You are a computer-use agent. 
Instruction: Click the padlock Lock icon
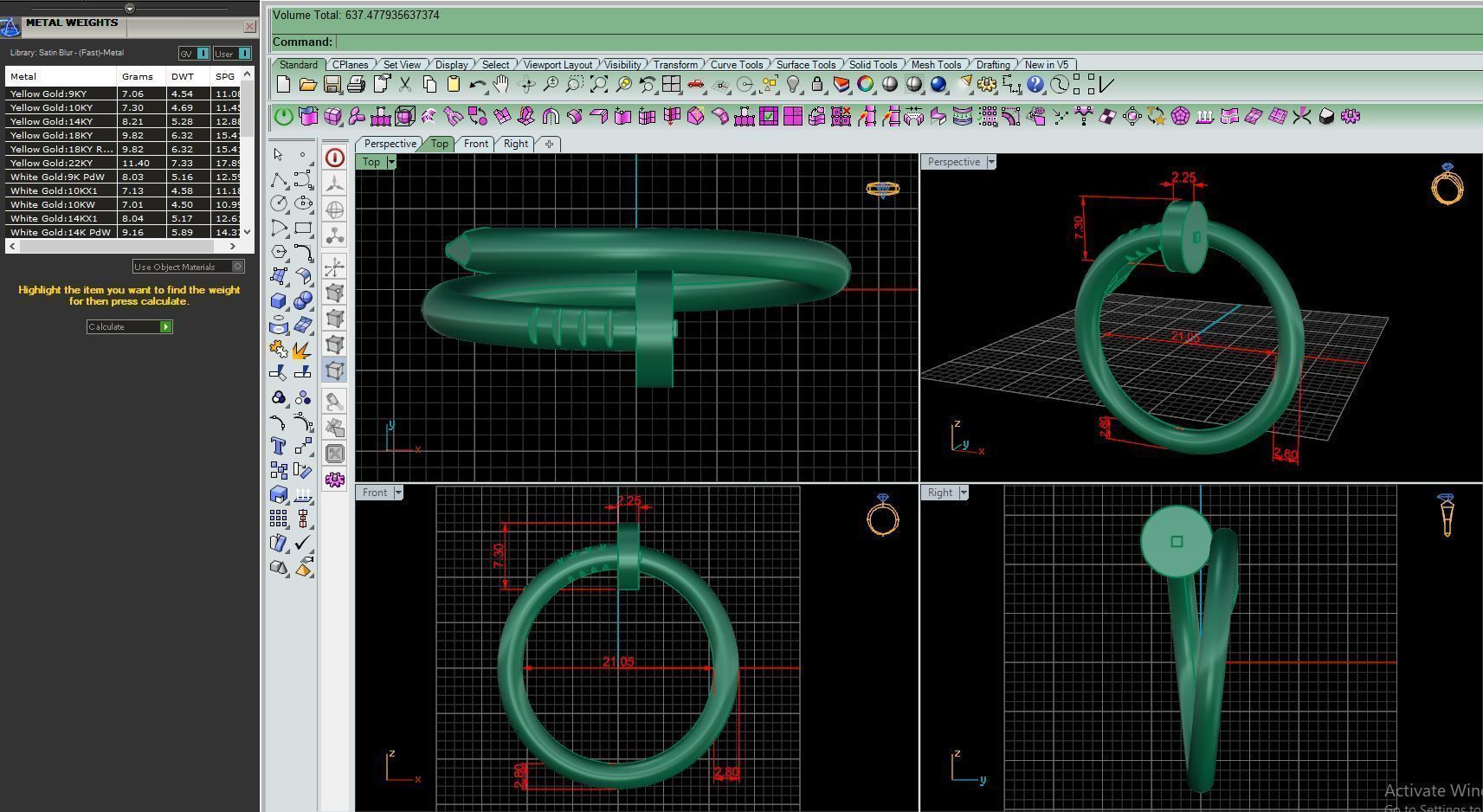point(816,85)
